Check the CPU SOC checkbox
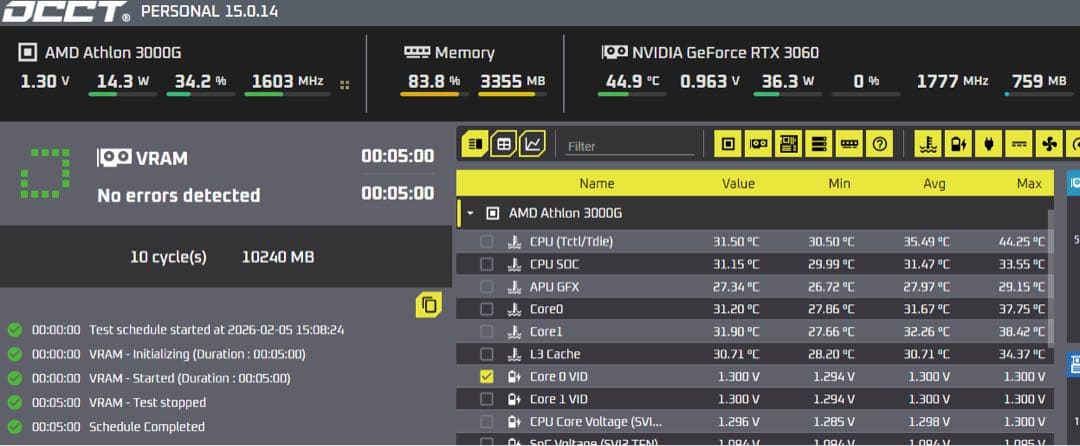 tap(486, 264)
